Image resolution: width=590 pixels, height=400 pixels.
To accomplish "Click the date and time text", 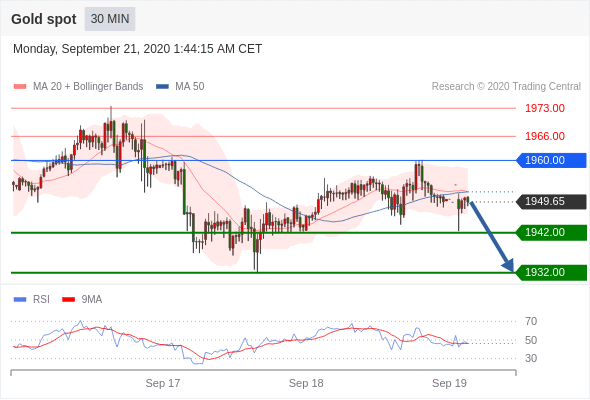I will pos(137,49).
